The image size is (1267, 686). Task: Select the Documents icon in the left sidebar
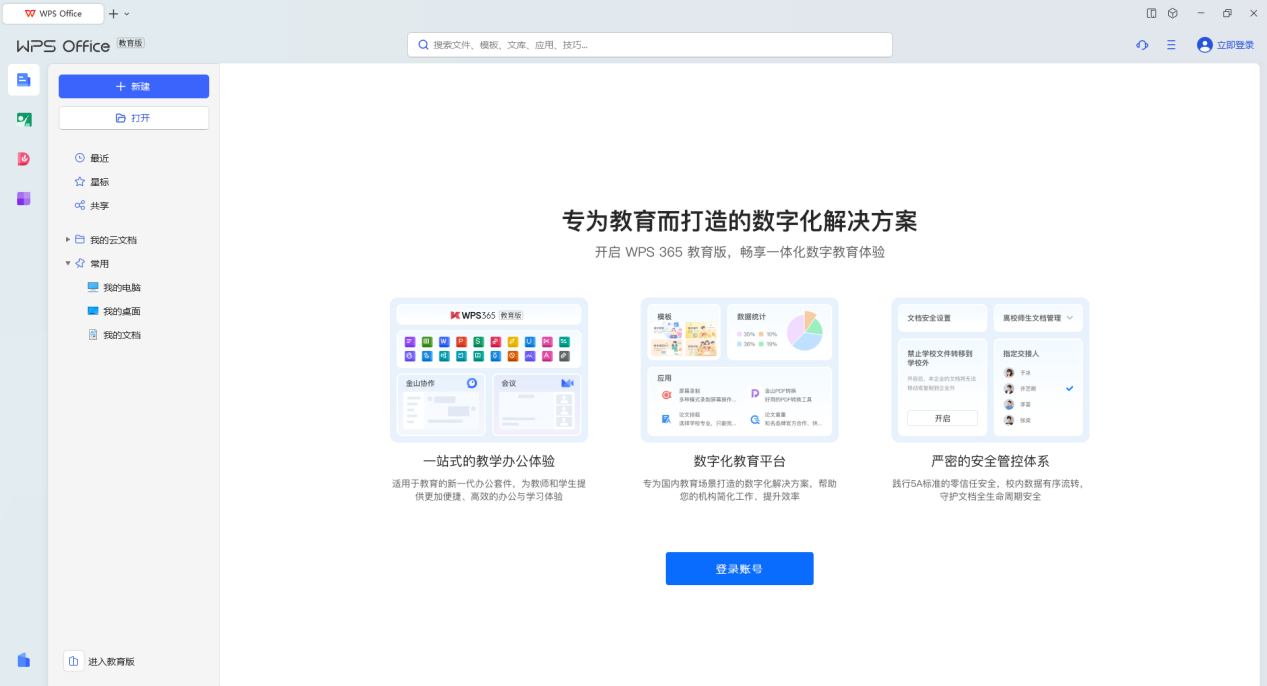[23, 80]
